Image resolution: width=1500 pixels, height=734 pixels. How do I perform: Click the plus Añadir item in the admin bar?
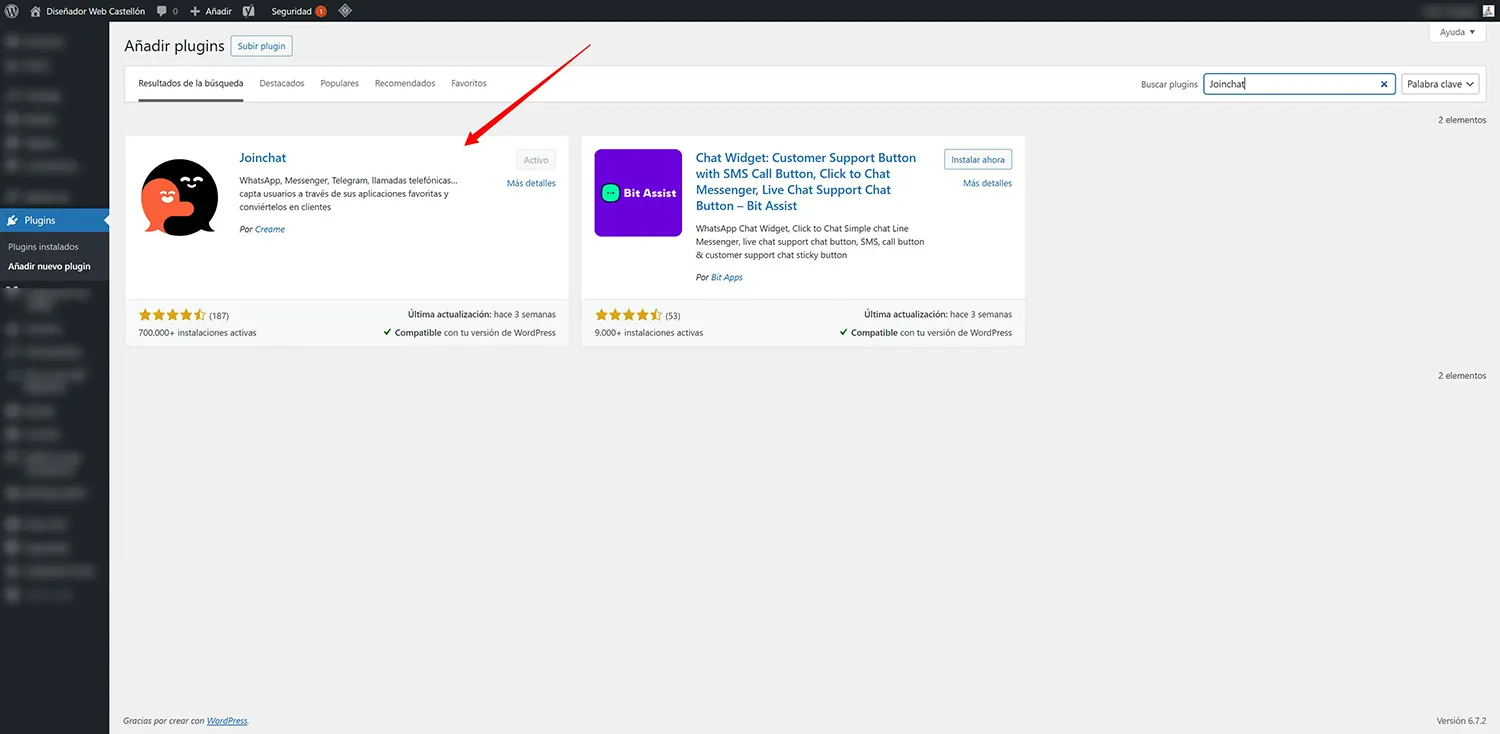pos(211,11)
